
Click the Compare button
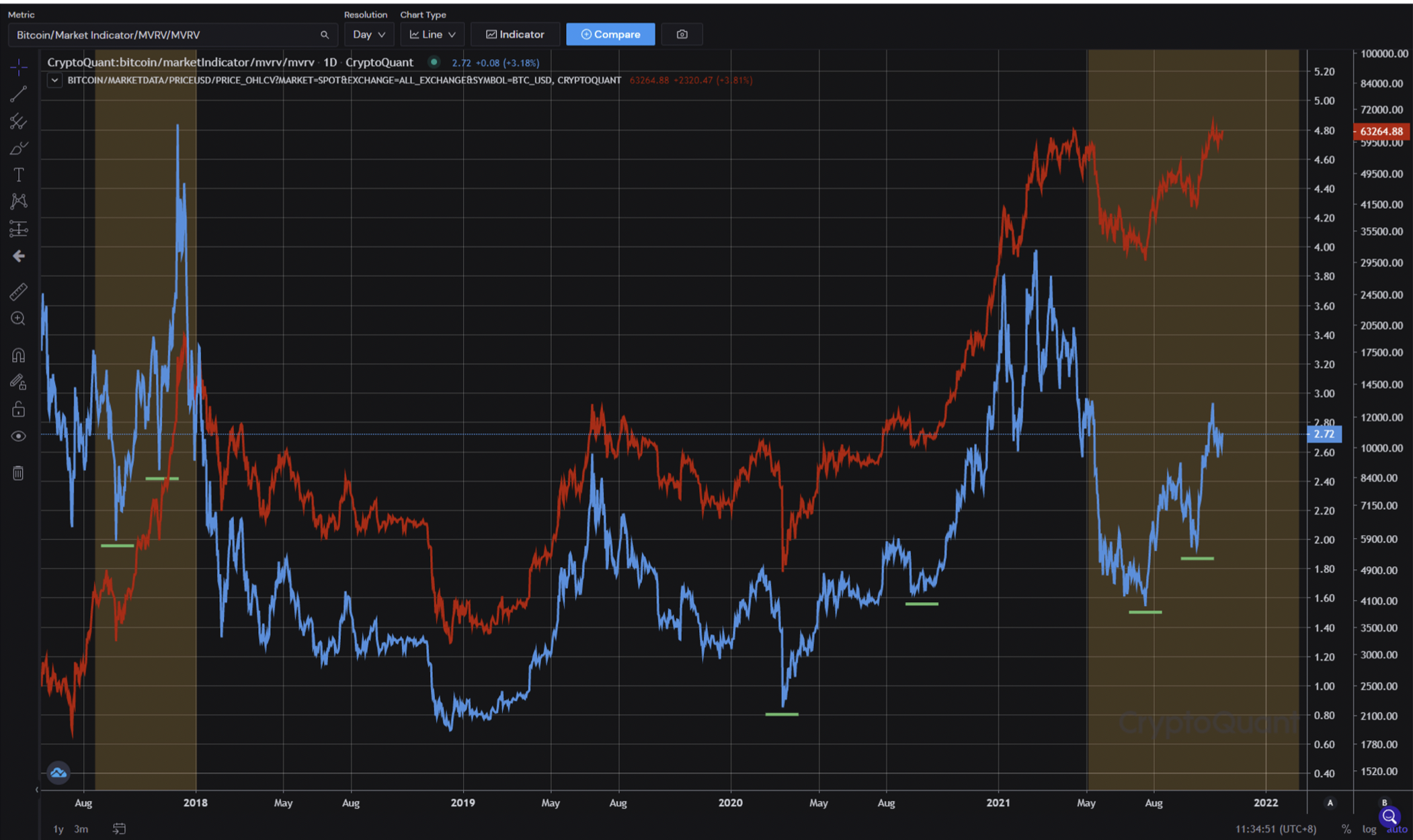point(610,34)
